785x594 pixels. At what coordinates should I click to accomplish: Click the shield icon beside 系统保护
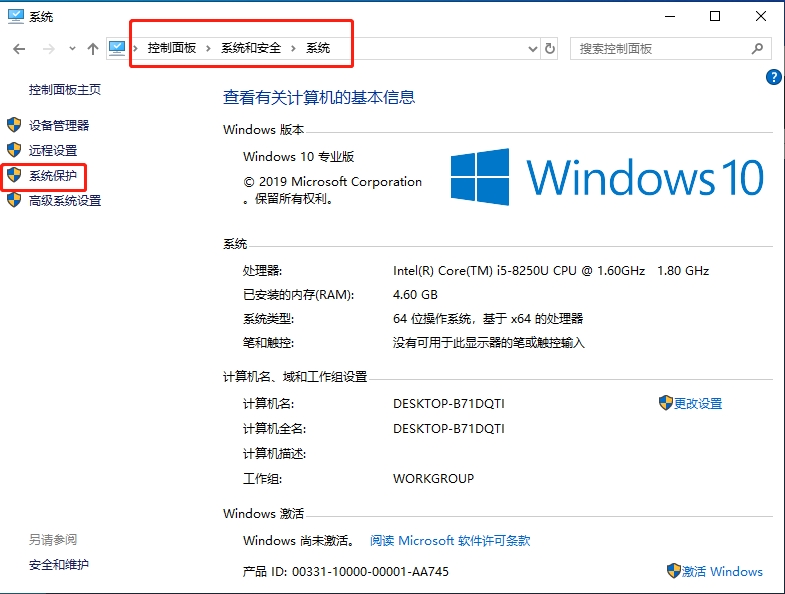[x=14, y=175]
